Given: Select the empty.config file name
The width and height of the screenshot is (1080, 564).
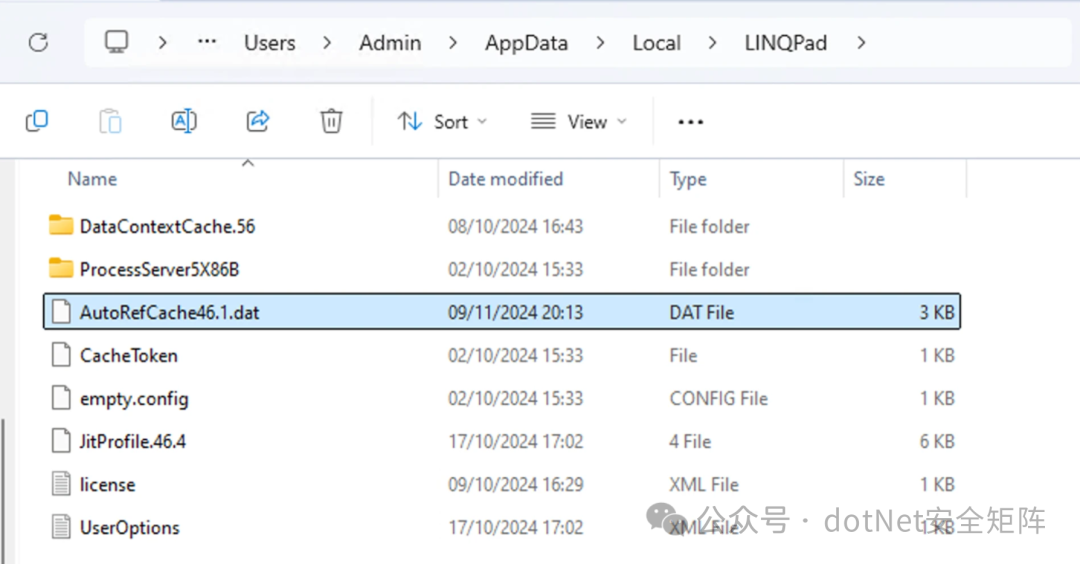Looking at the screenshot, I should click(x=134, y=399).
